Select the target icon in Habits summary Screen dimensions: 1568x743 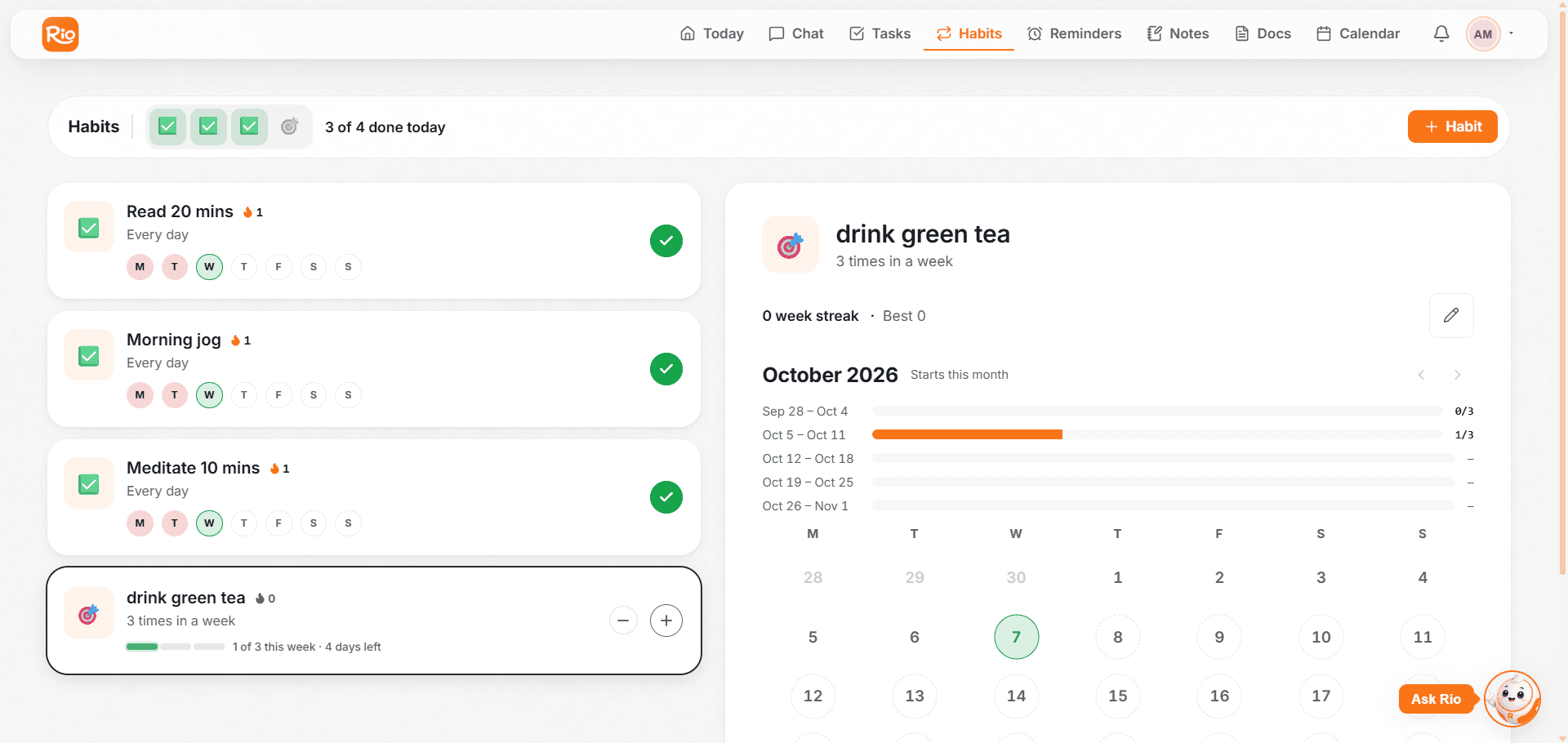click(289, 127)
